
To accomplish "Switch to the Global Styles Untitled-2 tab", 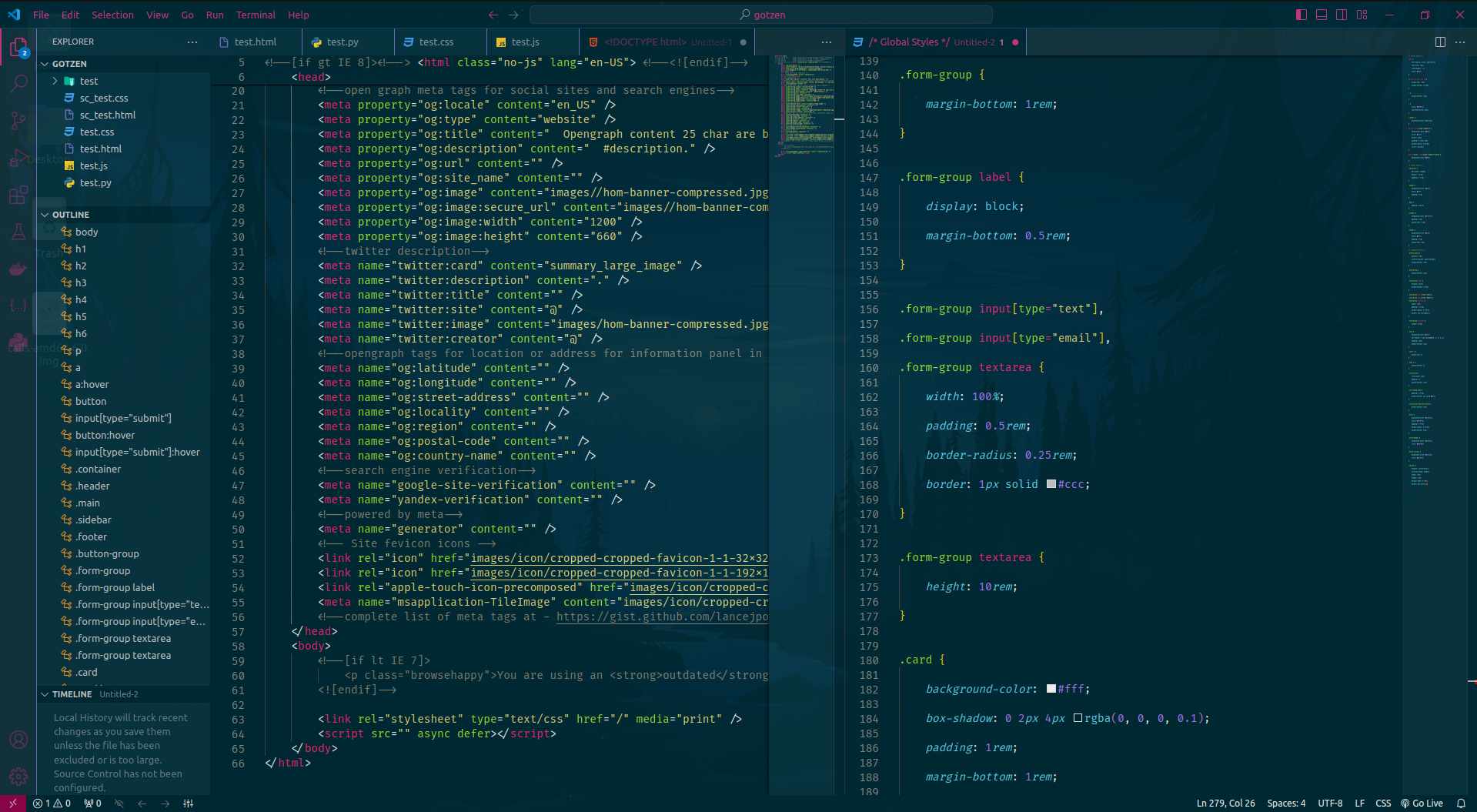I will coord(936,42).
